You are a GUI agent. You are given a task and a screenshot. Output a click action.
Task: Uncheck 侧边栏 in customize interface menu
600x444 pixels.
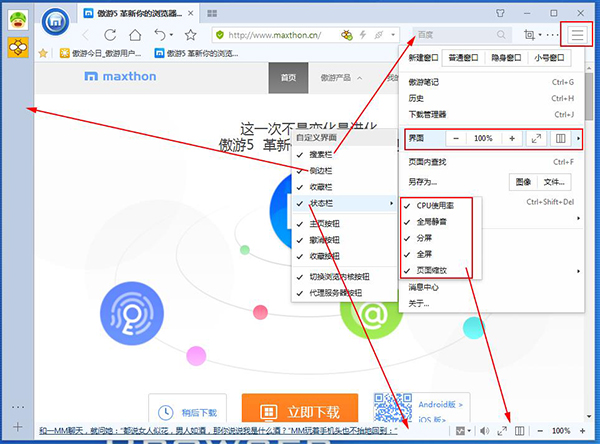click(x=344, y=171)
